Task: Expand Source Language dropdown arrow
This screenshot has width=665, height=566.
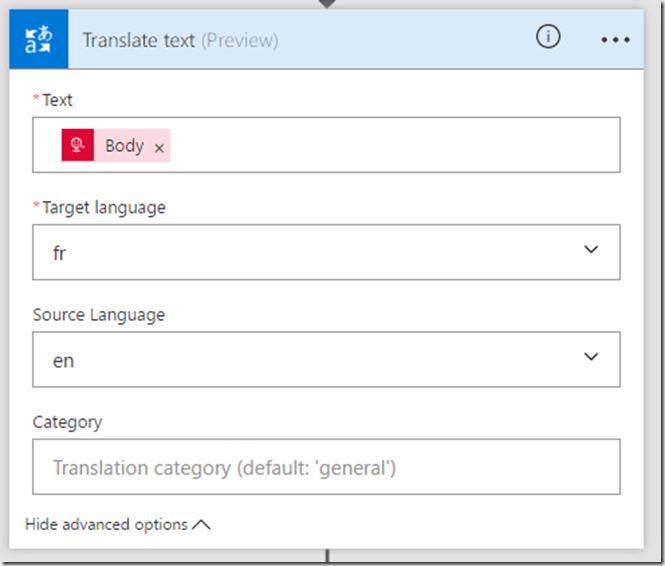Action: [x=590, y=357]
